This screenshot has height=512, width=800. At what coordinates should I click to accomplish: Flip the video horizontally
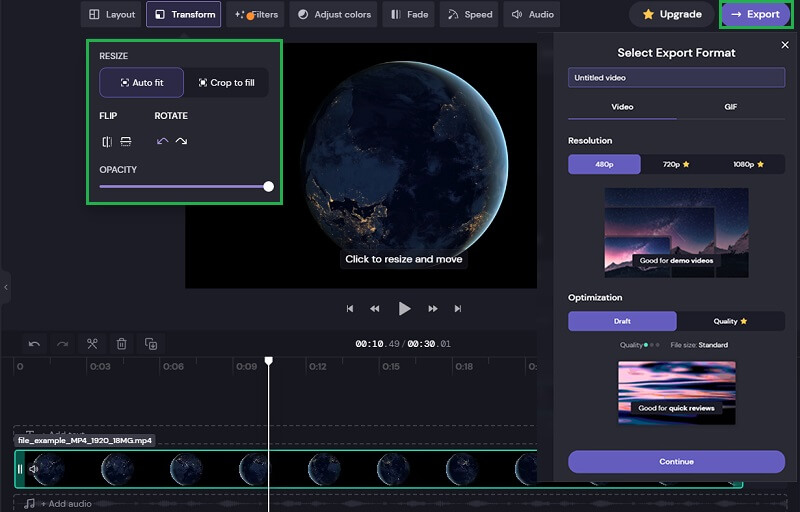(107, 142)
